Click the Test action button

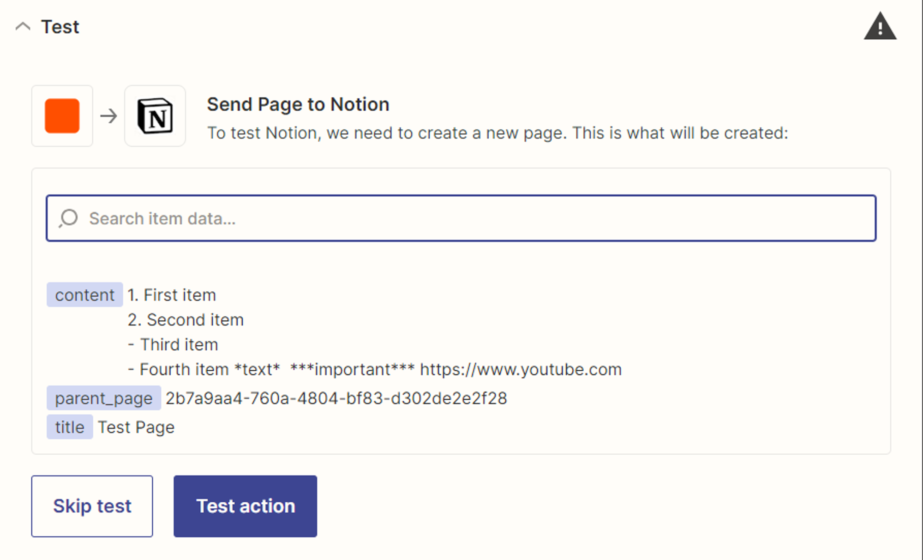(245, 506)
